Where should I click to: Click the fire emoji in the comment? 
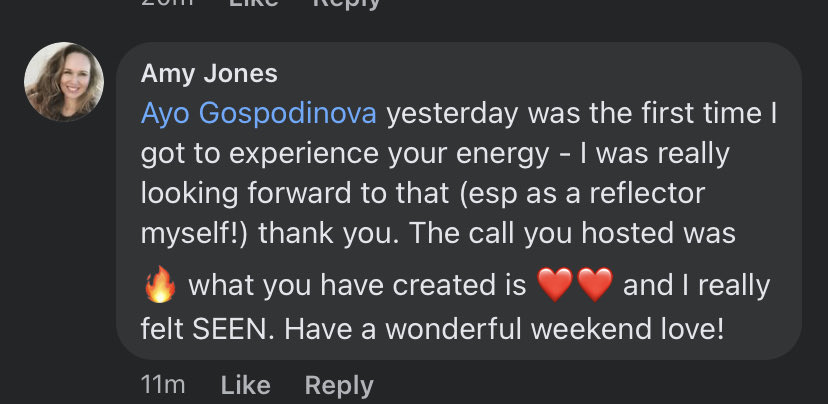159,287
